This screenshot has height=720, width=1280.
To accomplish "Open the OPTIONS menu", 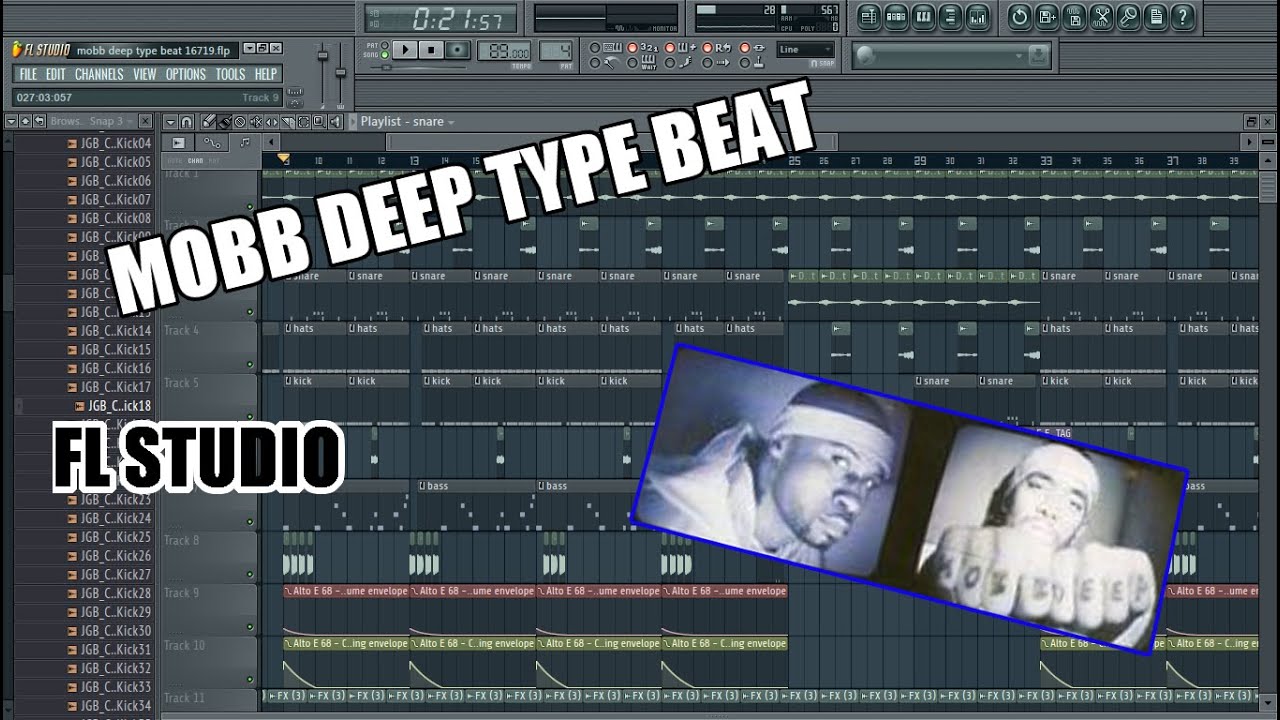I will pyautogui.click(x=186, y=74).
